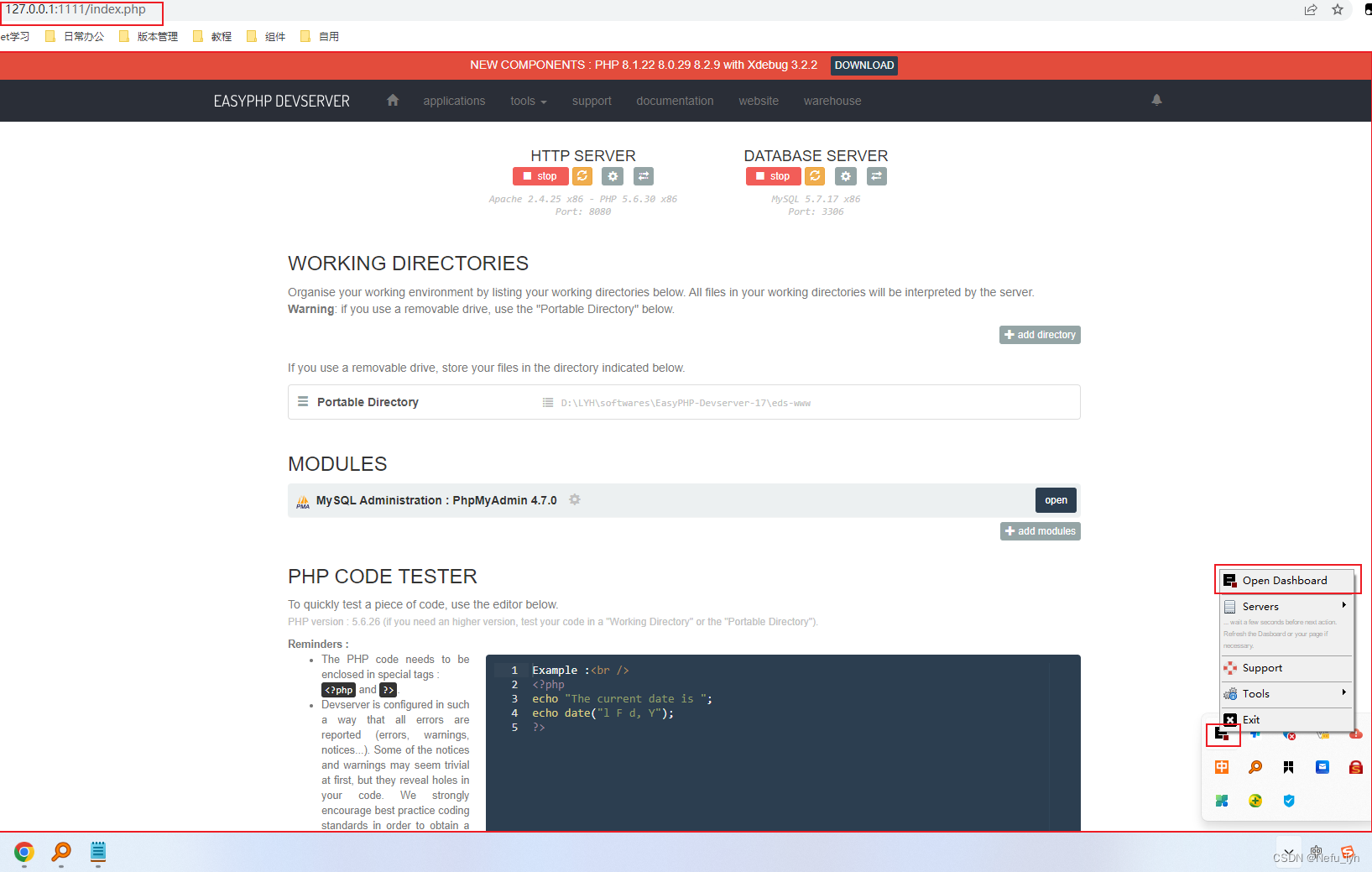
Task: Click EasyPHP tray icon in overflow panel
Action: (x=1223, y=734)
